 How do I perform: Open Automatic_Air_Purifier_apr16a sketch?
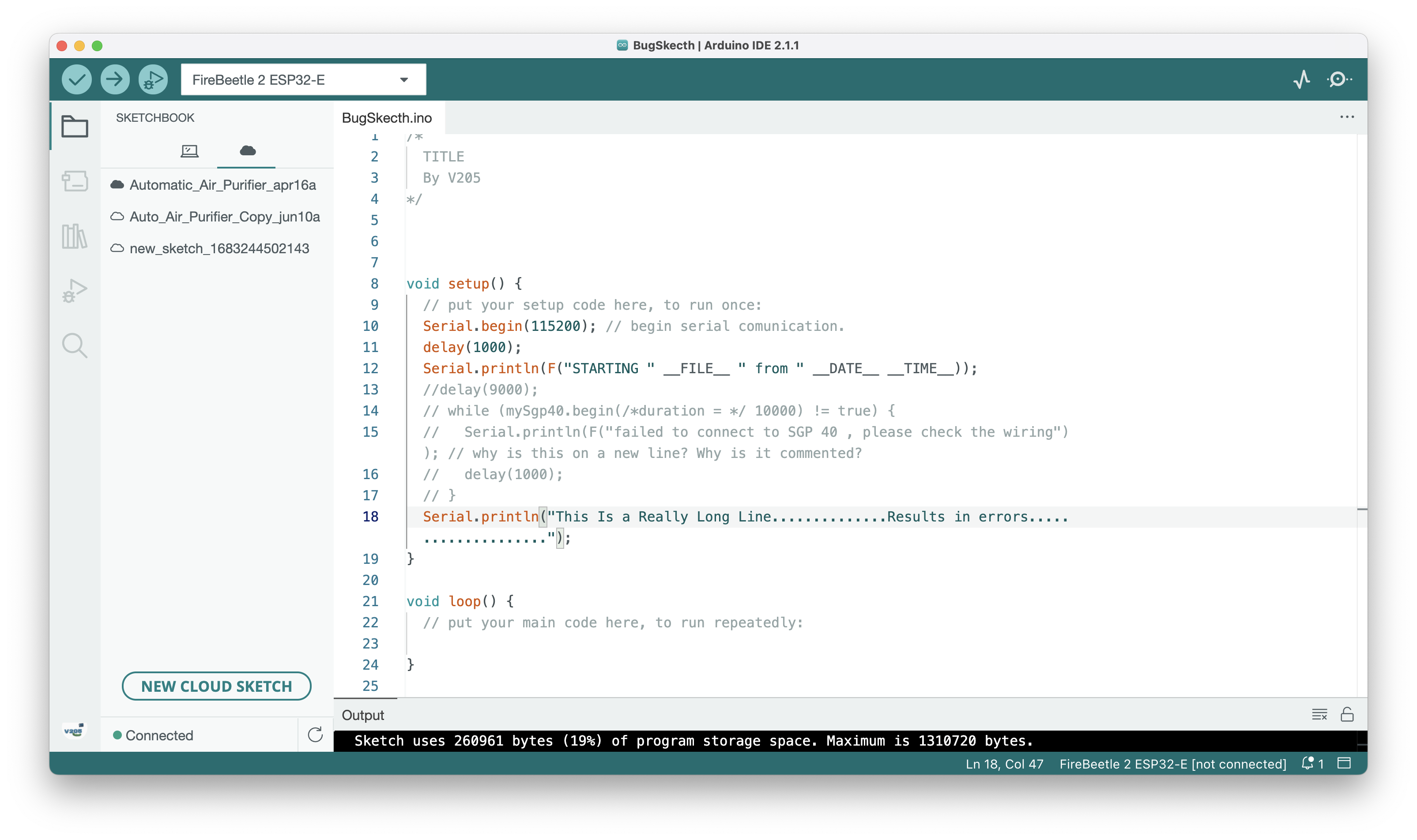point(222,185)
